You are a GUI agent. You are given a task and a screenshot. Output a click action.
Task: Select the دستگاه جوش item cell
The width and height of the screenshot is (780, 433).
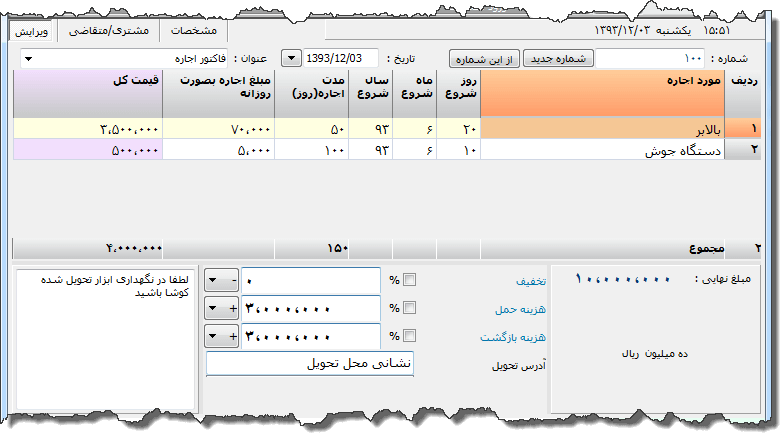(x=602, y=149)
